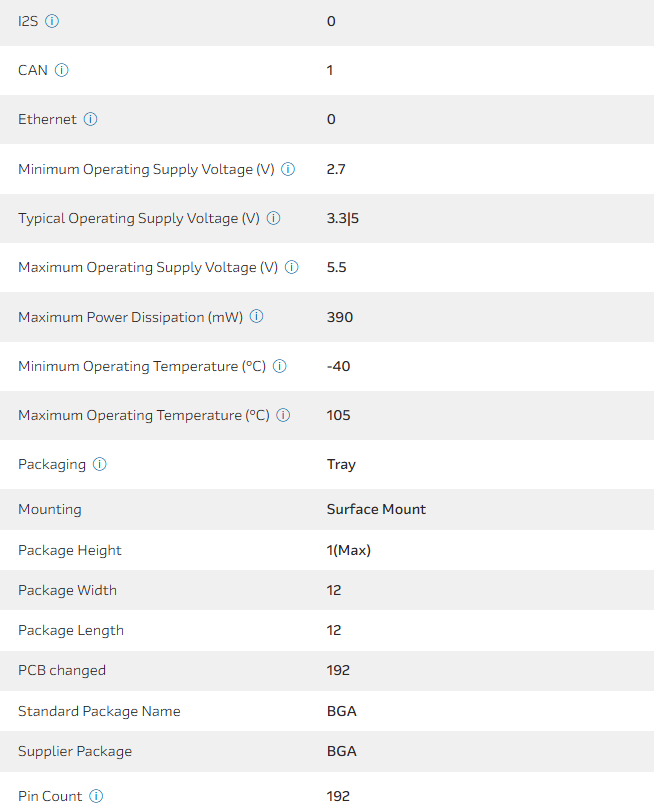Open the Ethernet info tooltip icon
Viewport: 654px width, 805px height.
point(90,119)
